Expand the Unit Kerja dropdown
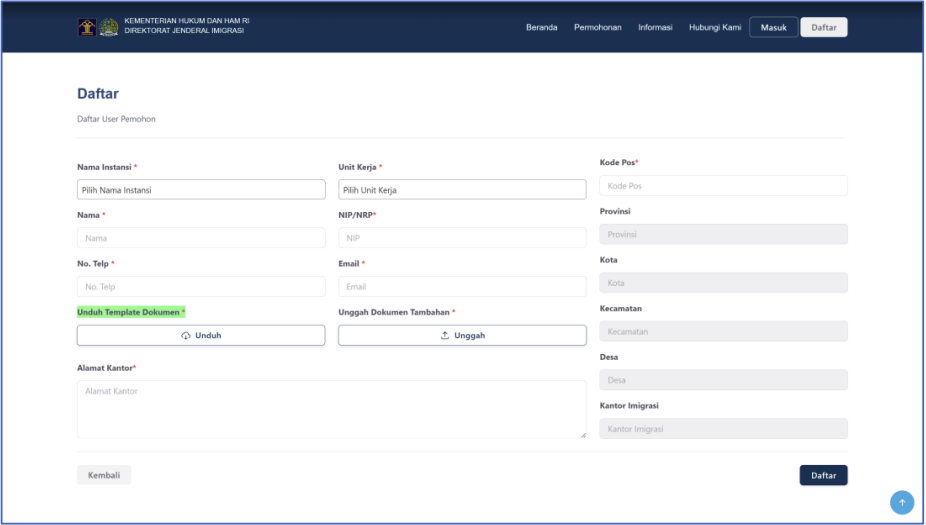Viewport: 926px width, 525px height. [462, 190]
